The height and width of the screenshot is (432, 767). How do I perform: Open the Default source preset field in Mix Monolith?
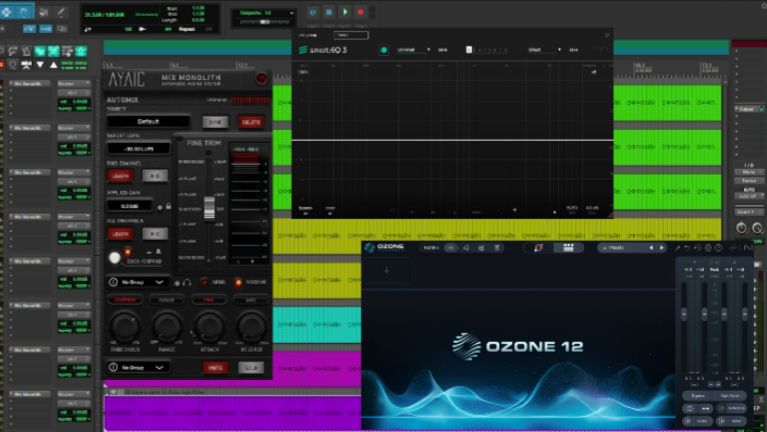click(x=148, y=121)
